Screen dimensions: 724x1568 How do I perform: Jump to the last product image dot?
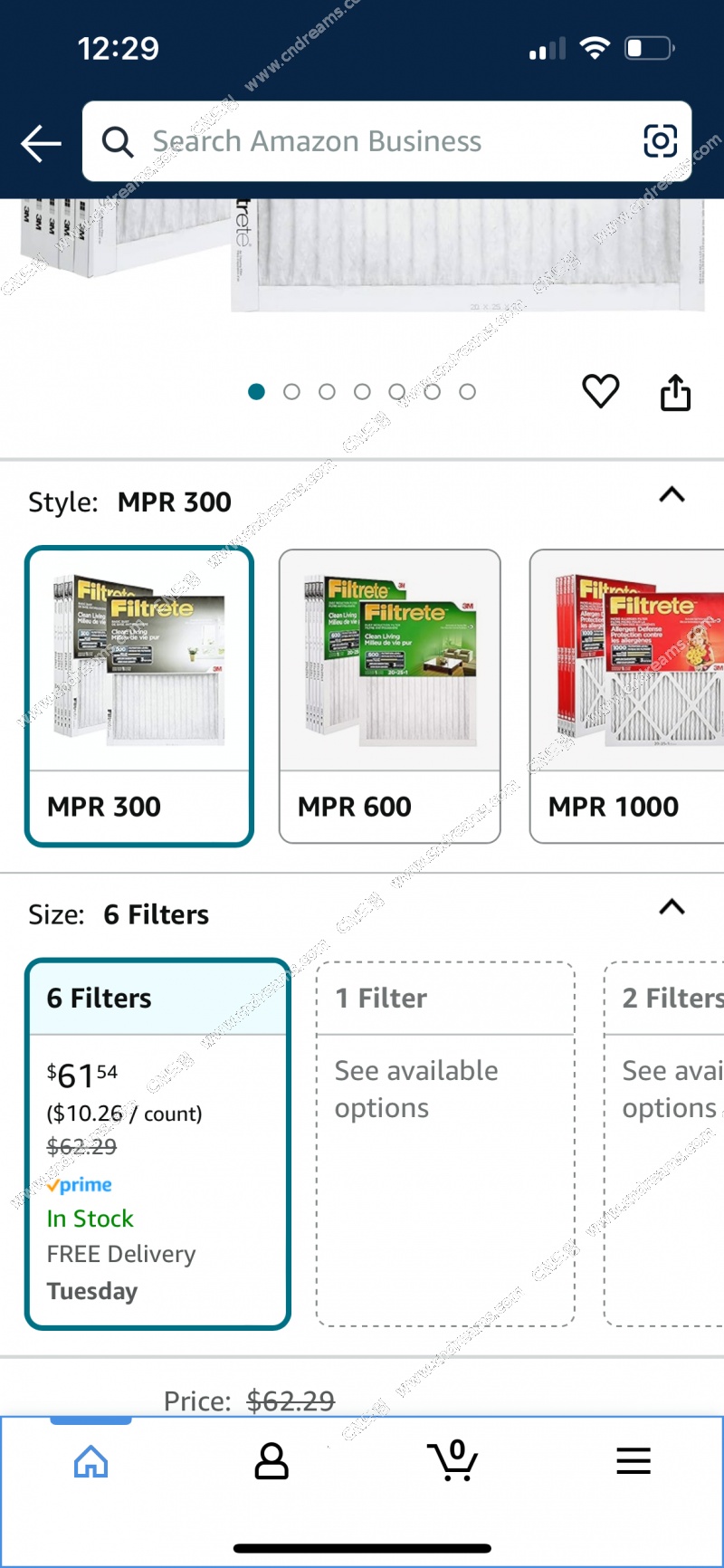(x=467, y=391)
